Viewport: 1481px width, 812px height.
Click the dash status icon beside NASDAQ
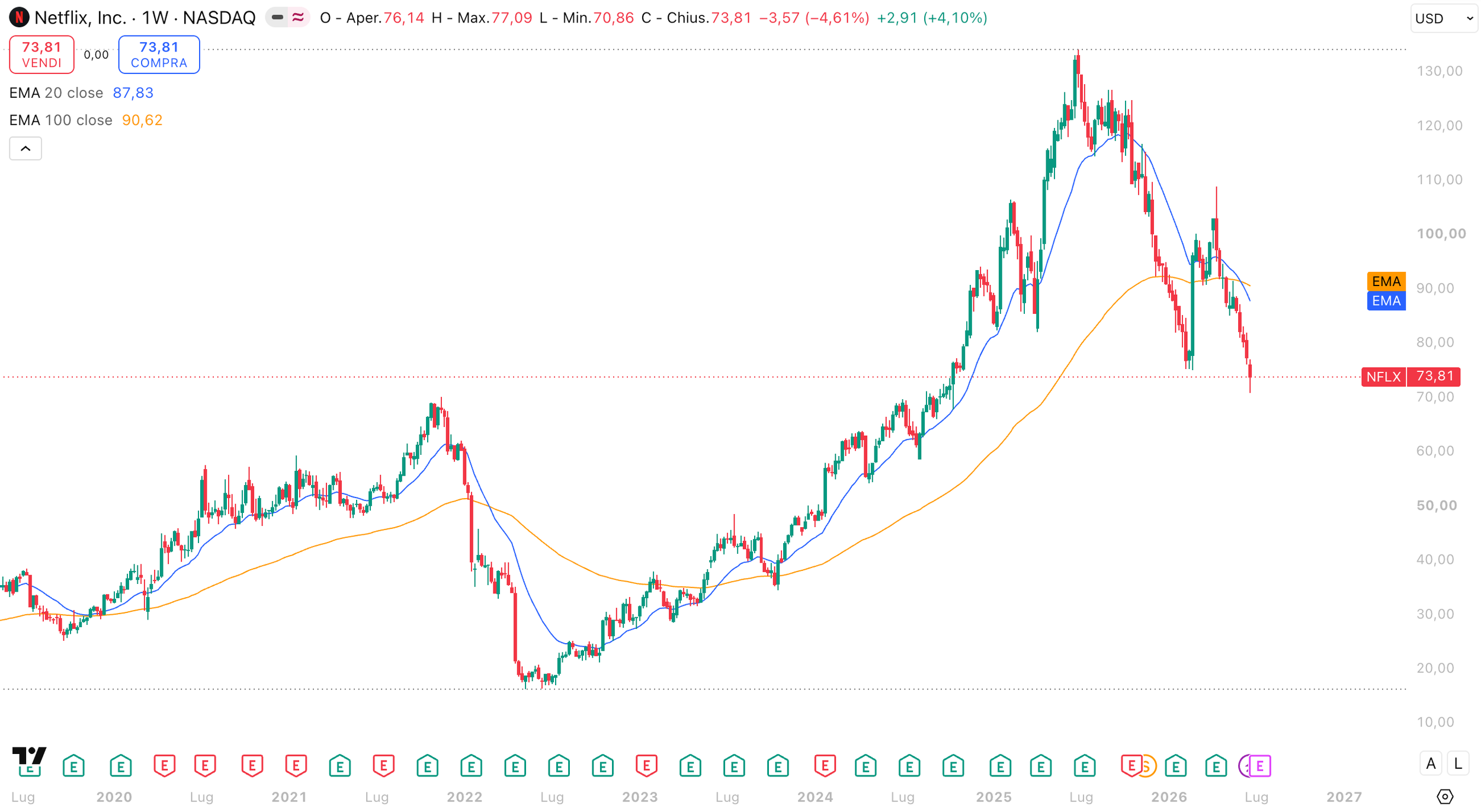tap(277, 18)
